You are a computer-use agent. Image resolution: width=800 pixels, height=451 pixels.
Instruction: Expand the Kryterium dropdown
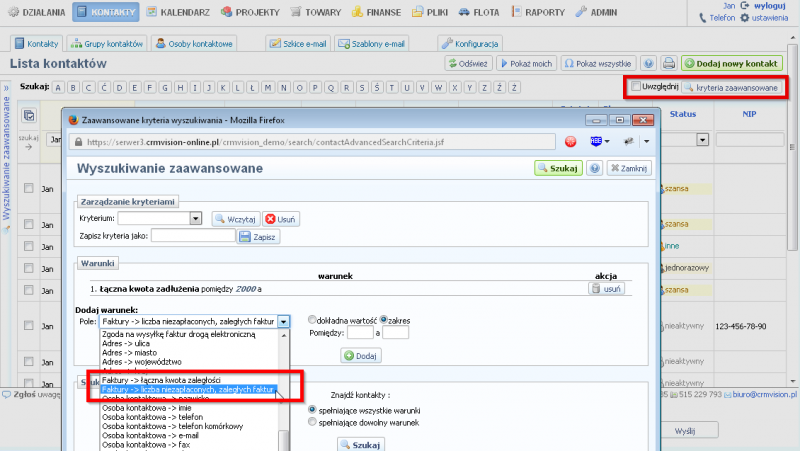pyautogui.click(x=196, y=218)
